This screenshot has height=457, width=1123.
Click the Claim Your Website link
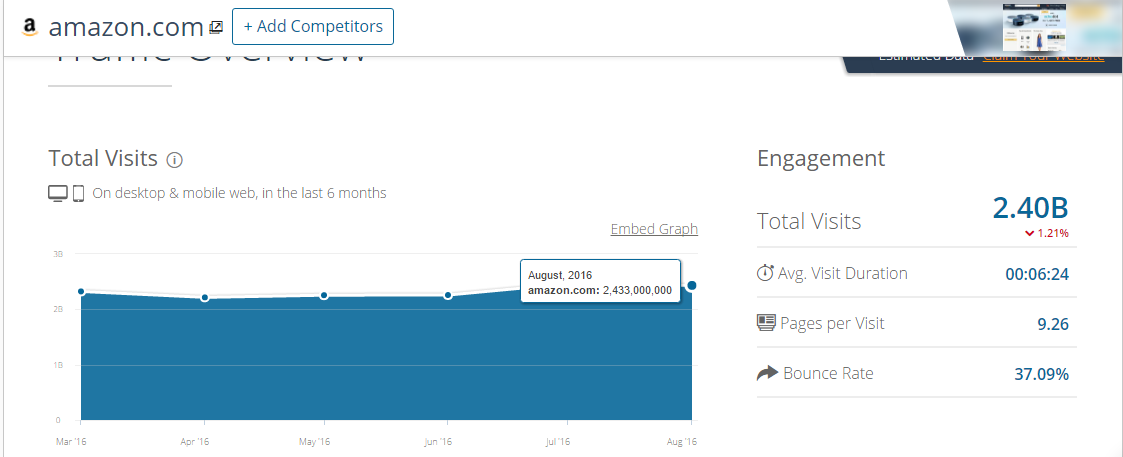pyautogui.click(x=1043, y=56)
